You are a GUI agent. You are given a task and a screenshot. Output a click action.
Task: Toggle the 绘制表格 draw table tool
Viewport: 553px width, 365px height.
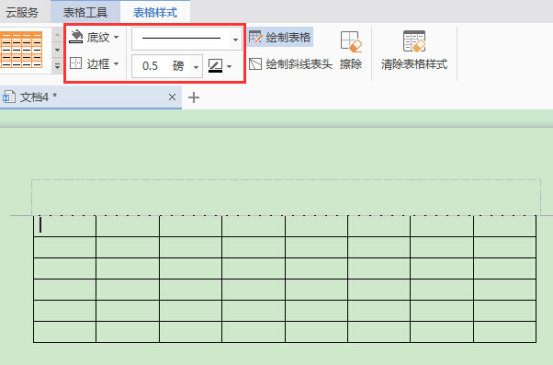click(x=280, y=37)
